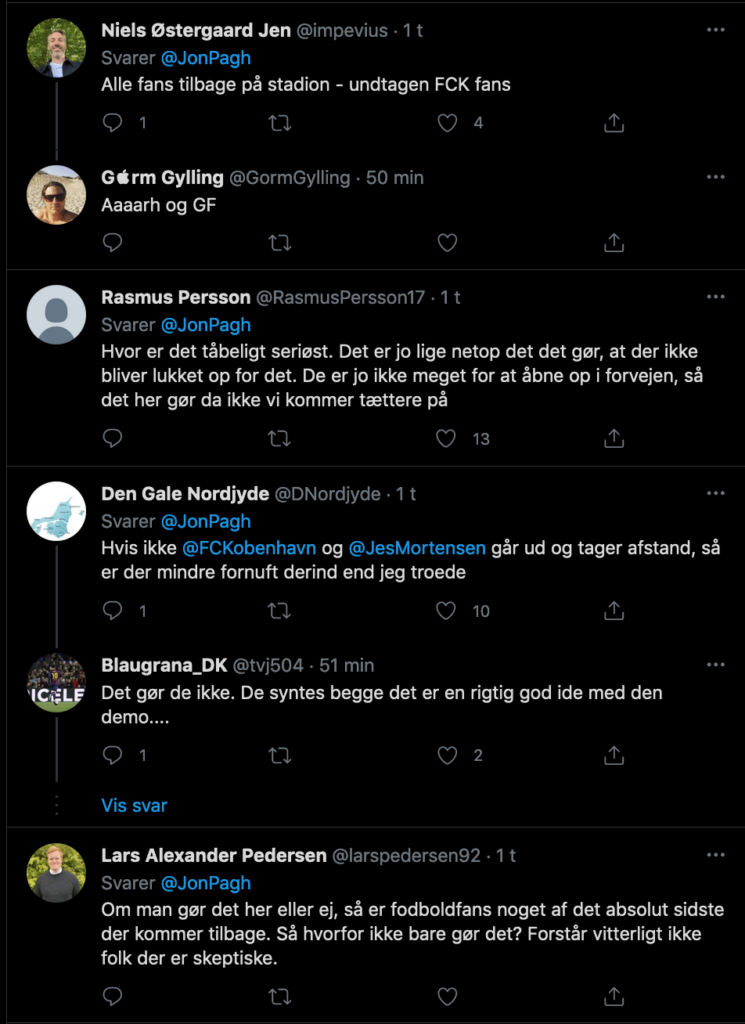Reply to Den Gale Nordjyde's tweet

coord(113,611)
